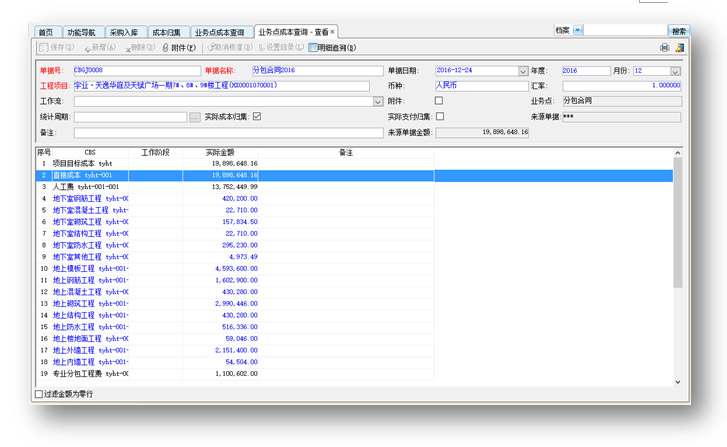727x447 pixels.
Task: Click the grid vertical scrollbar thumb
Action: tap(677, 223)
